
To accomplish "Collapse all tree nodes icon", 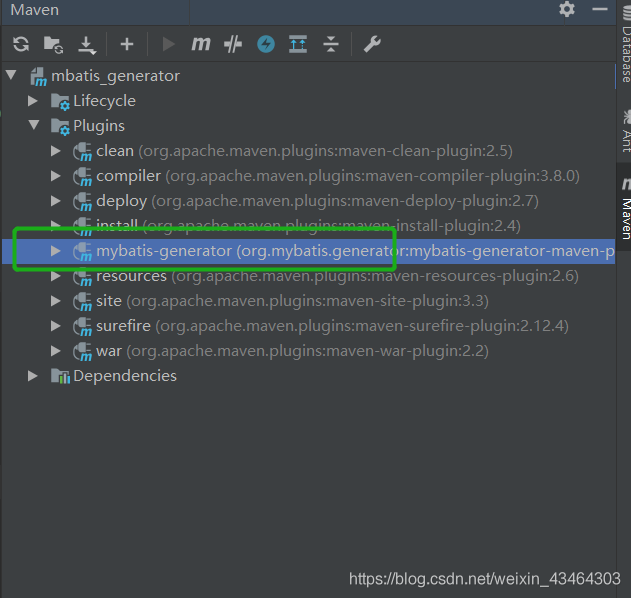I will pos(331,44).
